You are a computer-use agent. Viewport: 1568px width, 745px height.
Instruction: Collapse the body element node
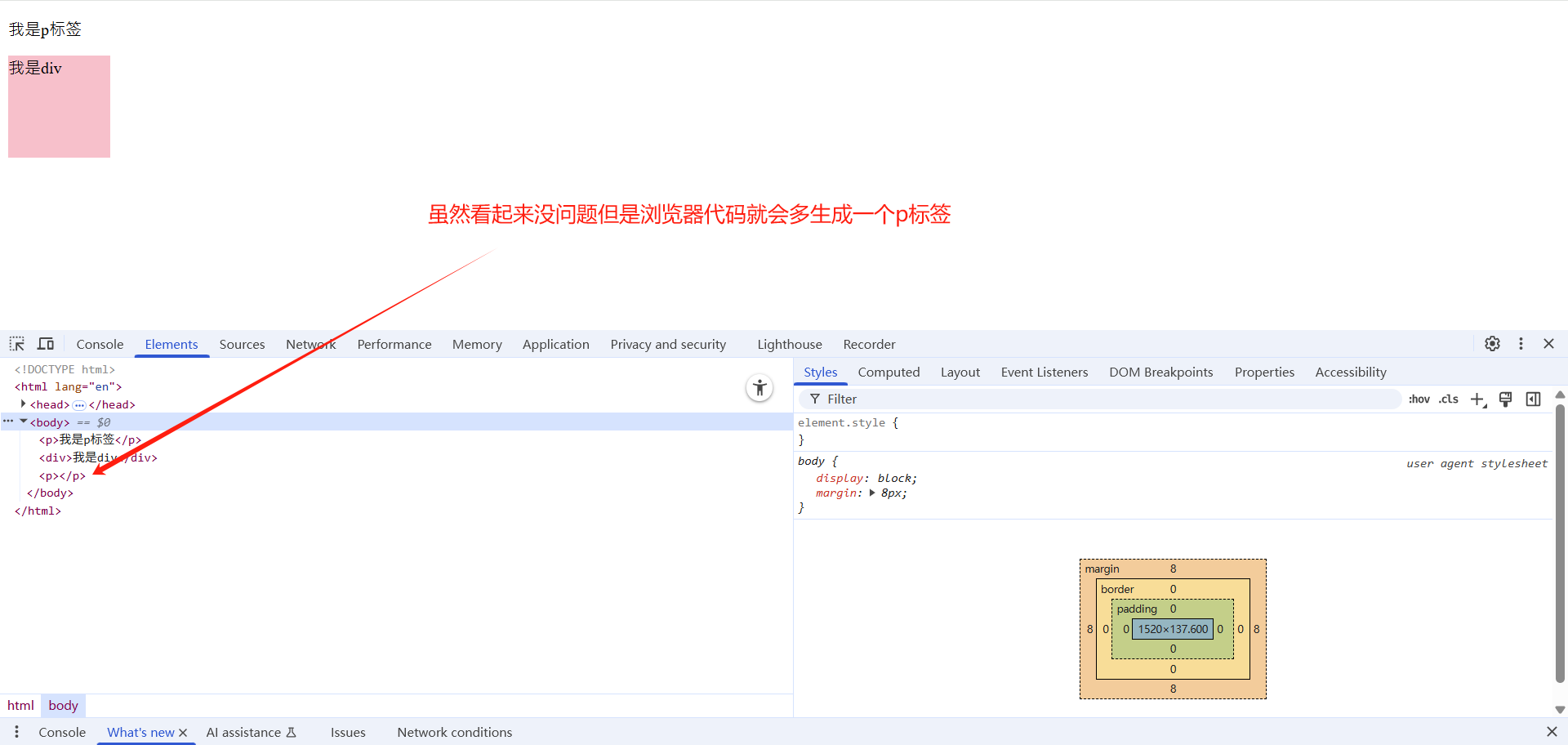pos(24,422)
